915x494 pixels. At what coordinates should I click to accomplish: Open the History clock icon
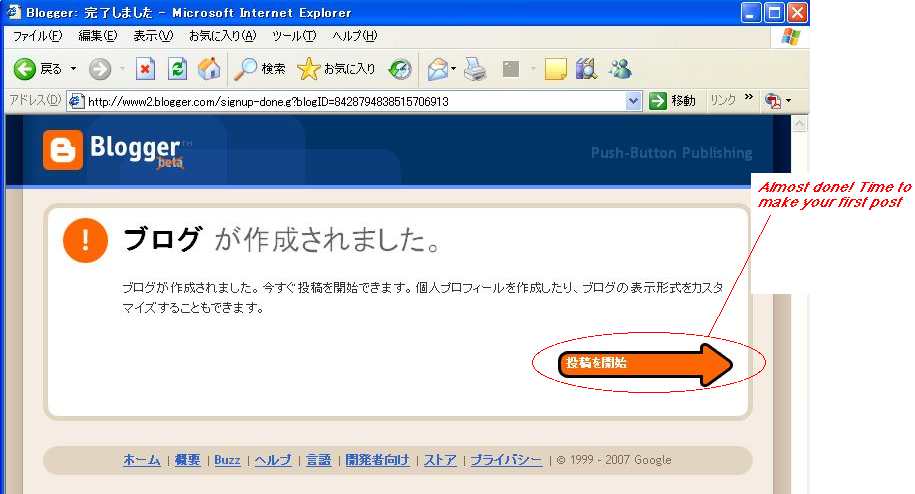click(x=400, y=69)
